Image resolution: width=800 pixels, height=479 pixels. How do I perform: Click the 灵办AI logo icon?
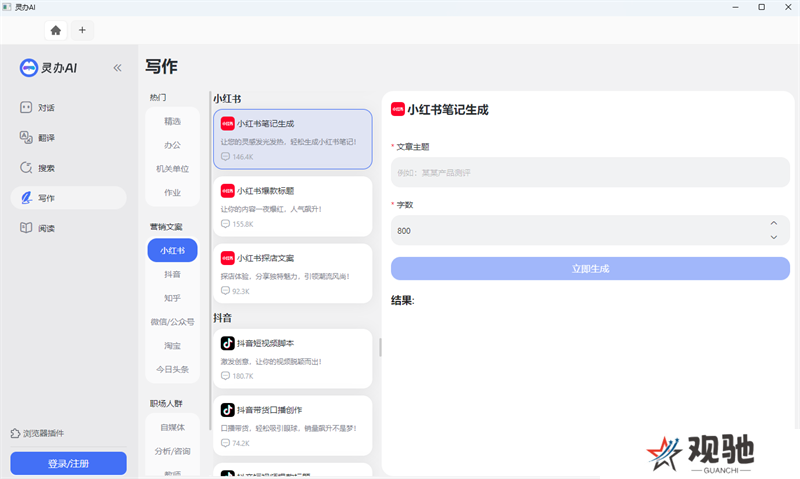(x=29, y=67)
